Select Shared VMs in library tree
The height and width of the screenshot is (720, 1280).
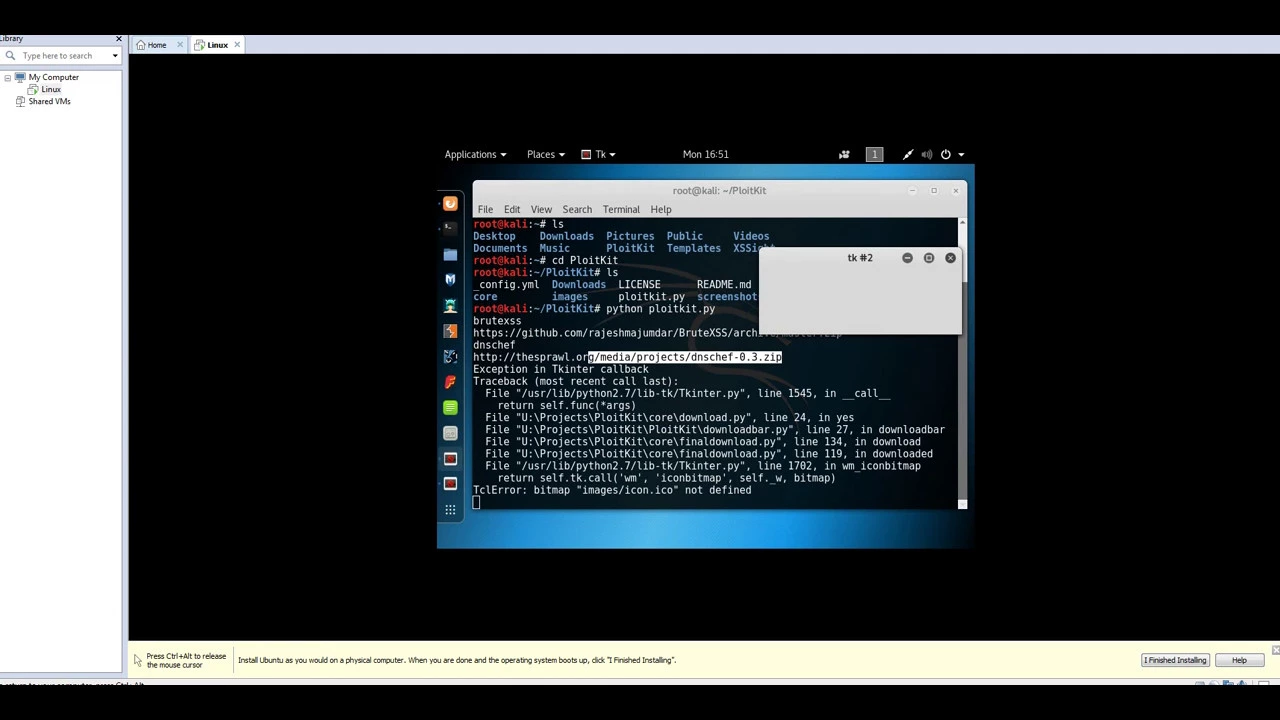[49, 101]
